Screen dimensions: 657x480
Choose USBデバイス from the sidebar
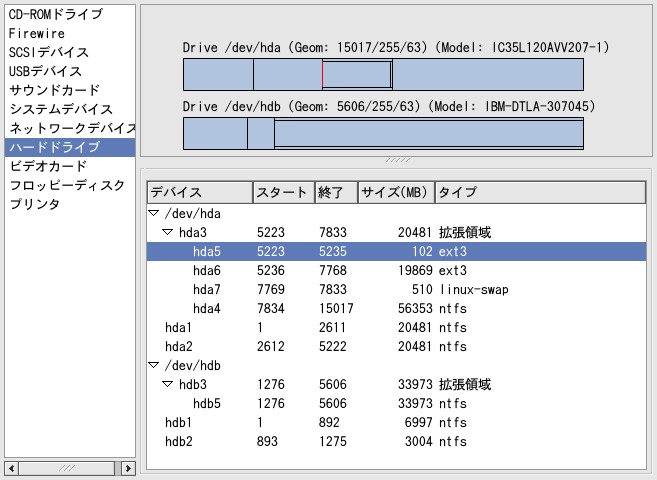[x=46, y=72]
